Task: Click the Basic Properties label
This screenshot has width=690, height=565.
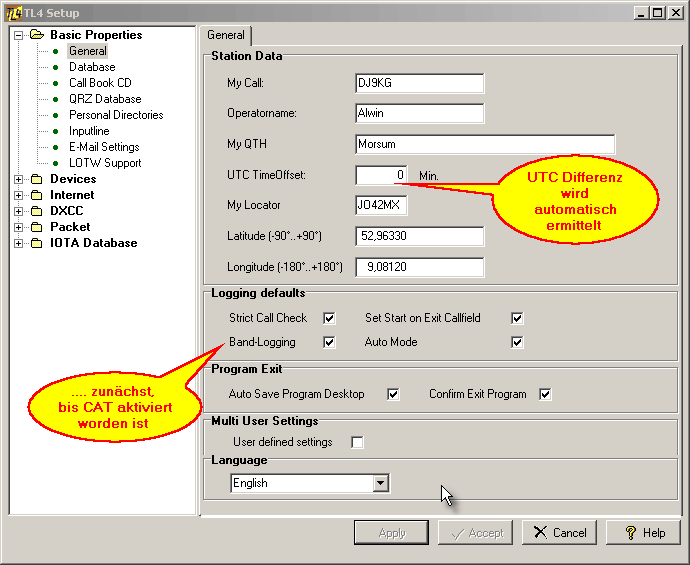Action: [x=96, y=35]
